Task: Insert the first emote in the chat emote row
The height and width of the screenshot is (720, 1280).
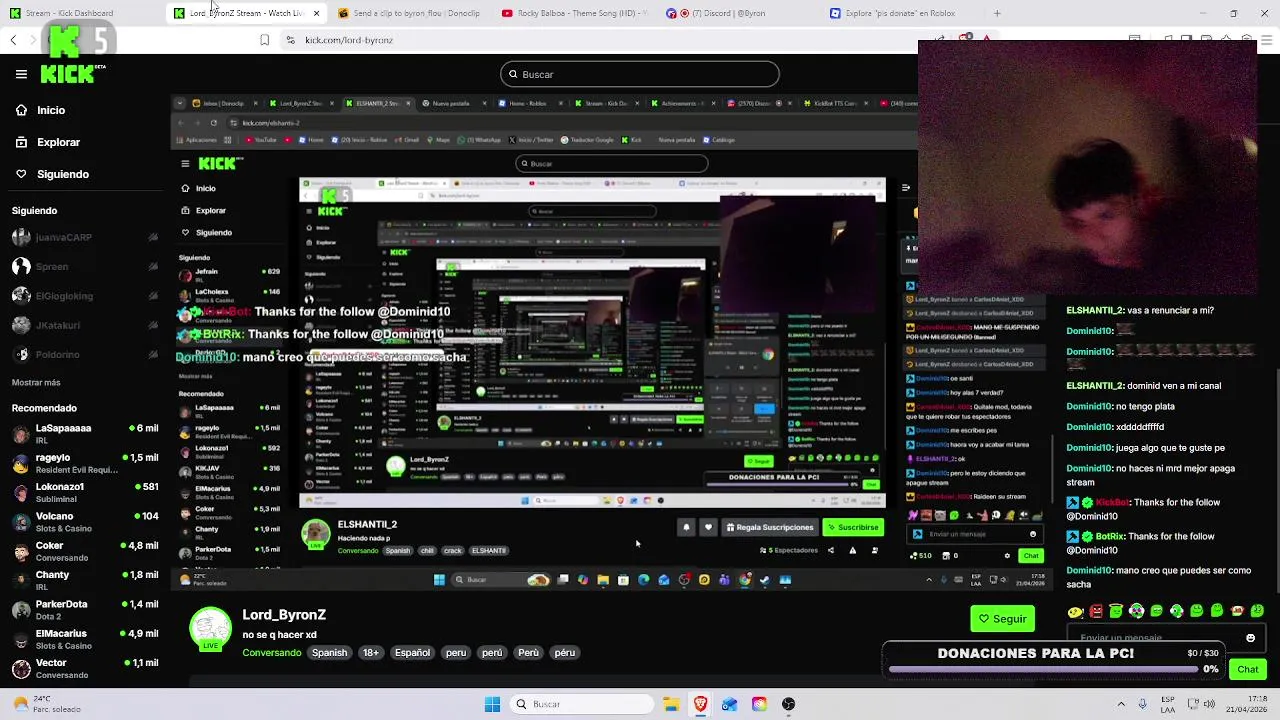Action: click(x=1075, y=611)
